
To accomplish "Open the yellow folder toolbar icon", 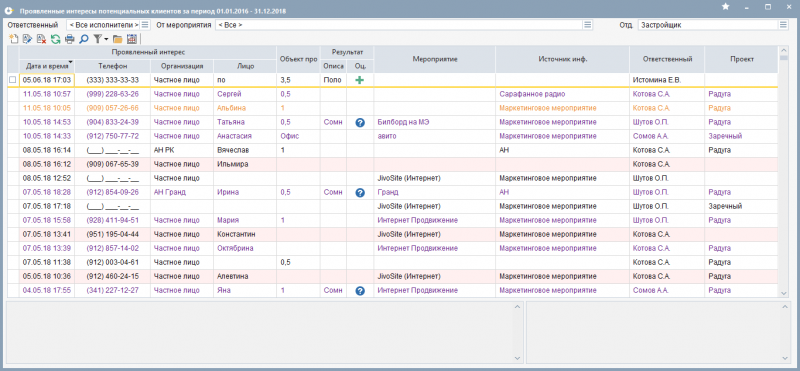I will (117, 38).
